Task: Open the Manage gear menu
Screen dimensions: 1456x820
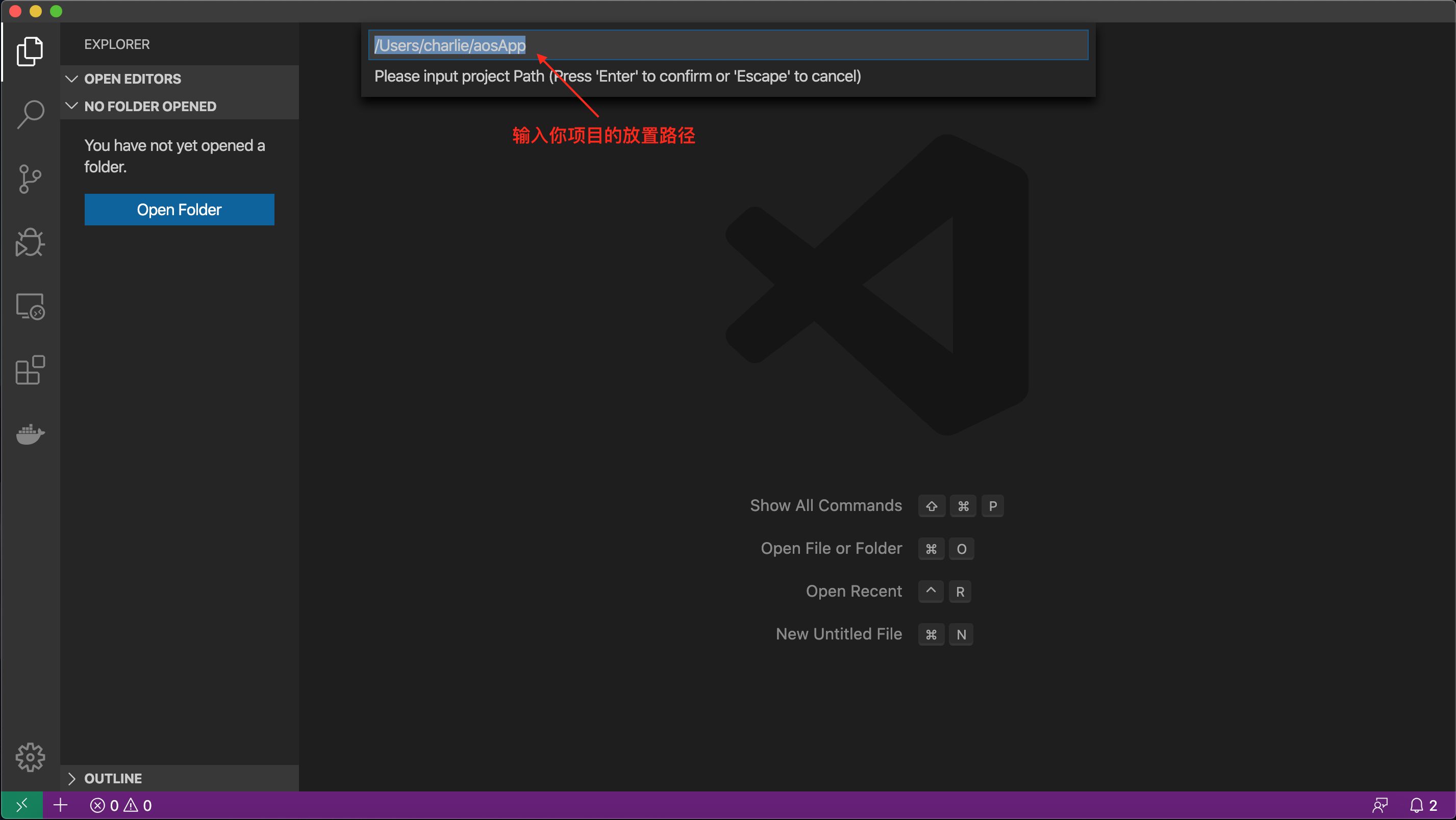Action: tap(30, 757)
